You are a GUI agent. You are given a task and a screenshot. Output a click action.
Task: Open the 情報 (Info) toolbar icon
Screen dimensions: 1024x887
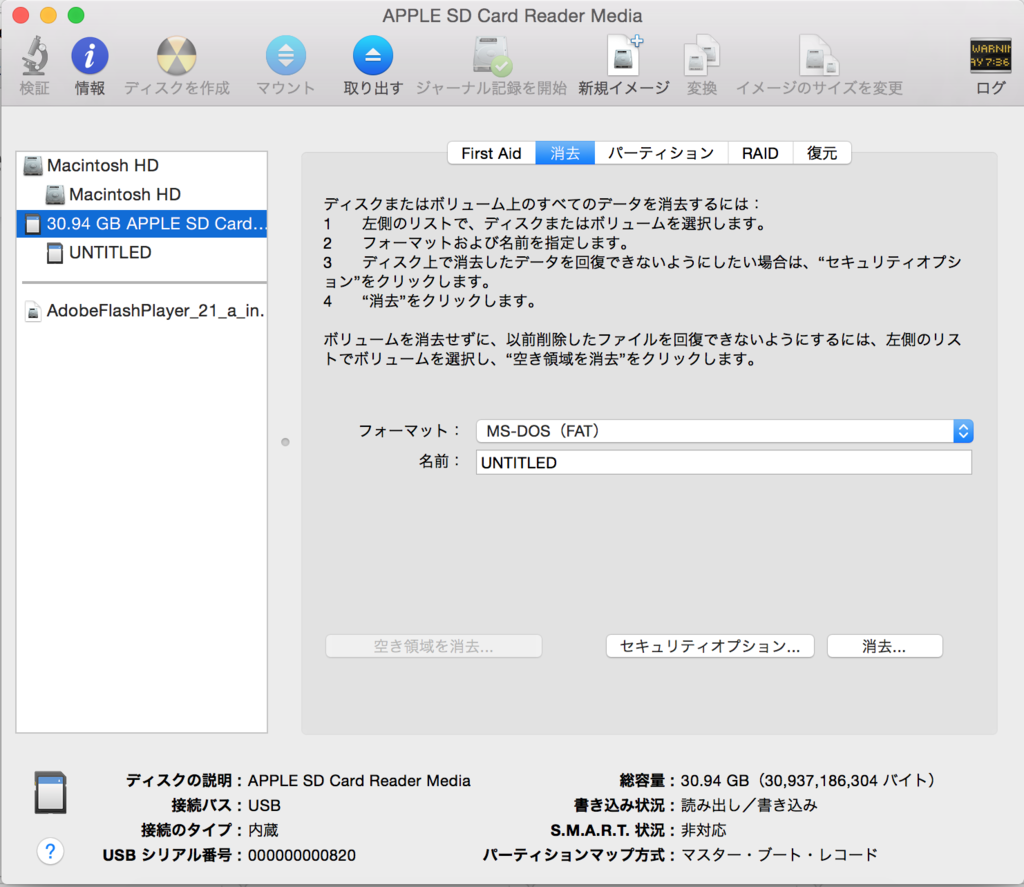click(89, 56)
